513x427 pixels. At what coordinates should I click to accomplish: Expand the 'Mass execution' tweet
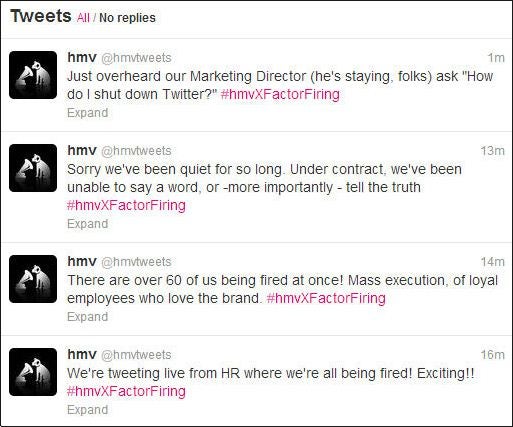[88, 317]
